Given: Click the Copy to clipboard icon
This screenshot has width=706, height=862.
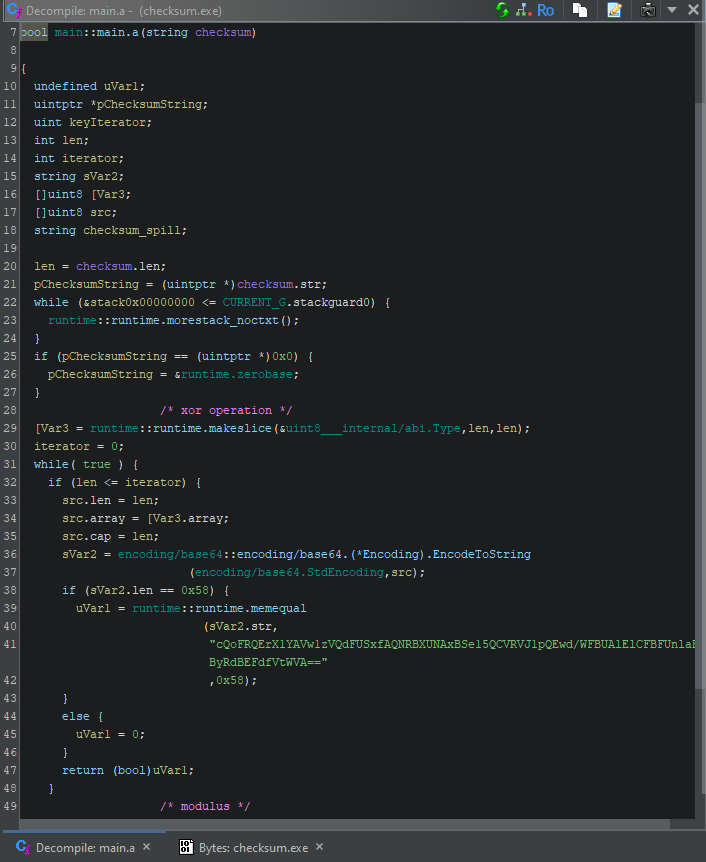Looking at the screenshot, I should tap(580, 10).
